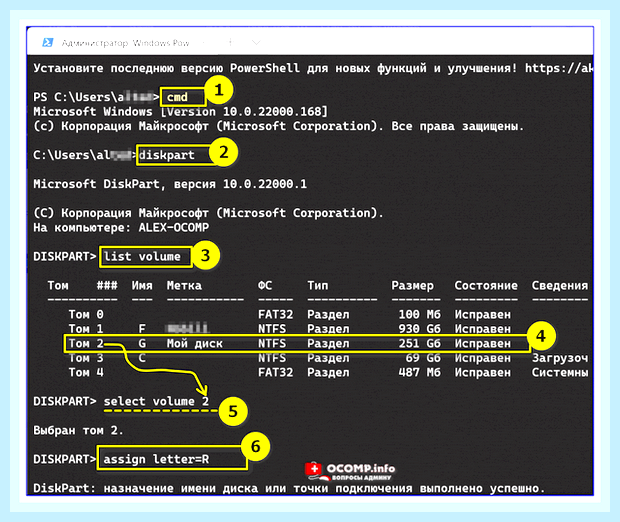Click the 'Том 2' row label

(86, 343)
